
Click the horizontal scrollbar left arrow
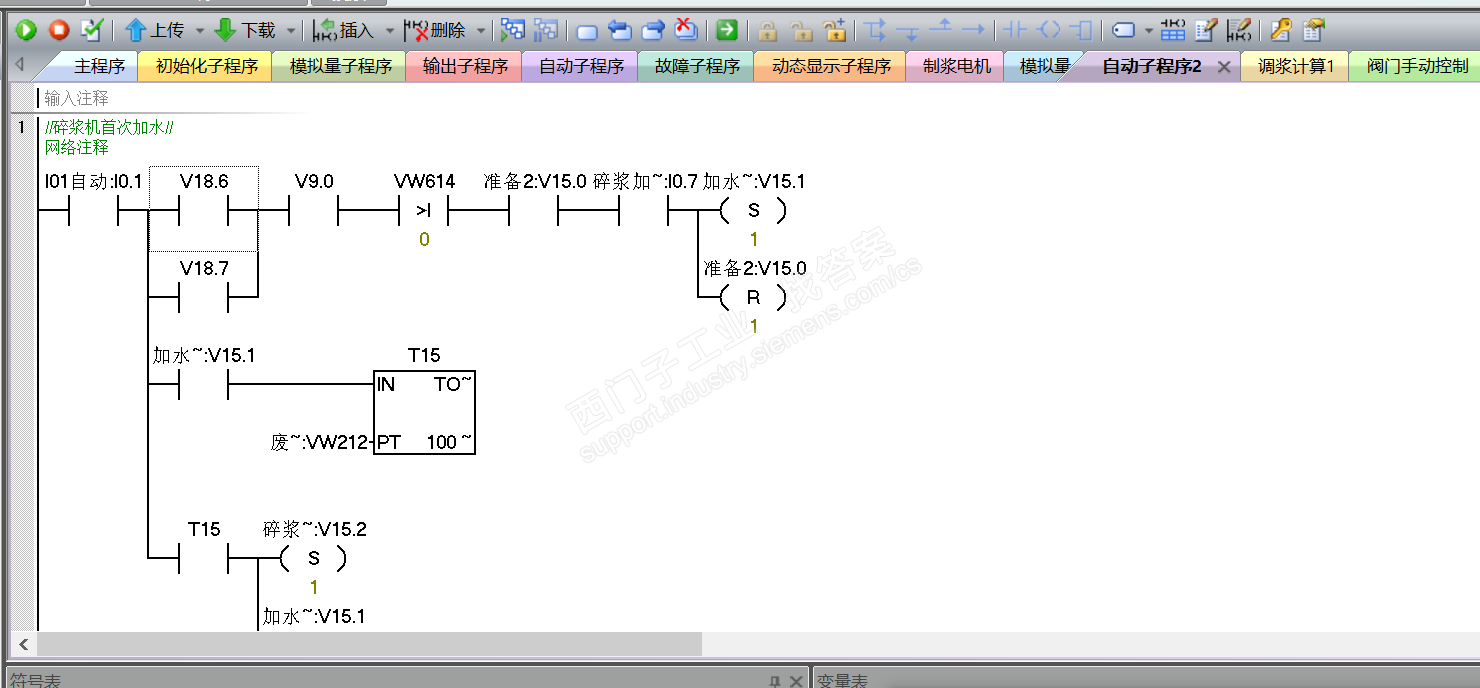coord(22,644)
